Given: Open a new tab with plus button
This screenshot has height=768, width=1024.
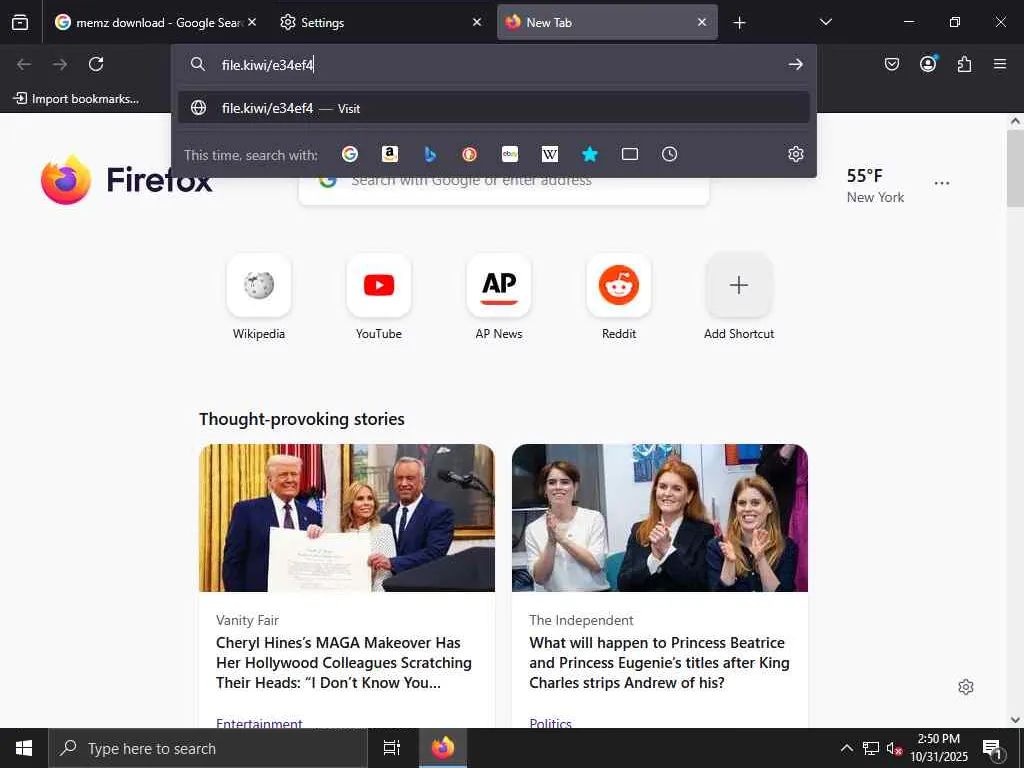Looking at the screenshot, I should pos(739,23).
